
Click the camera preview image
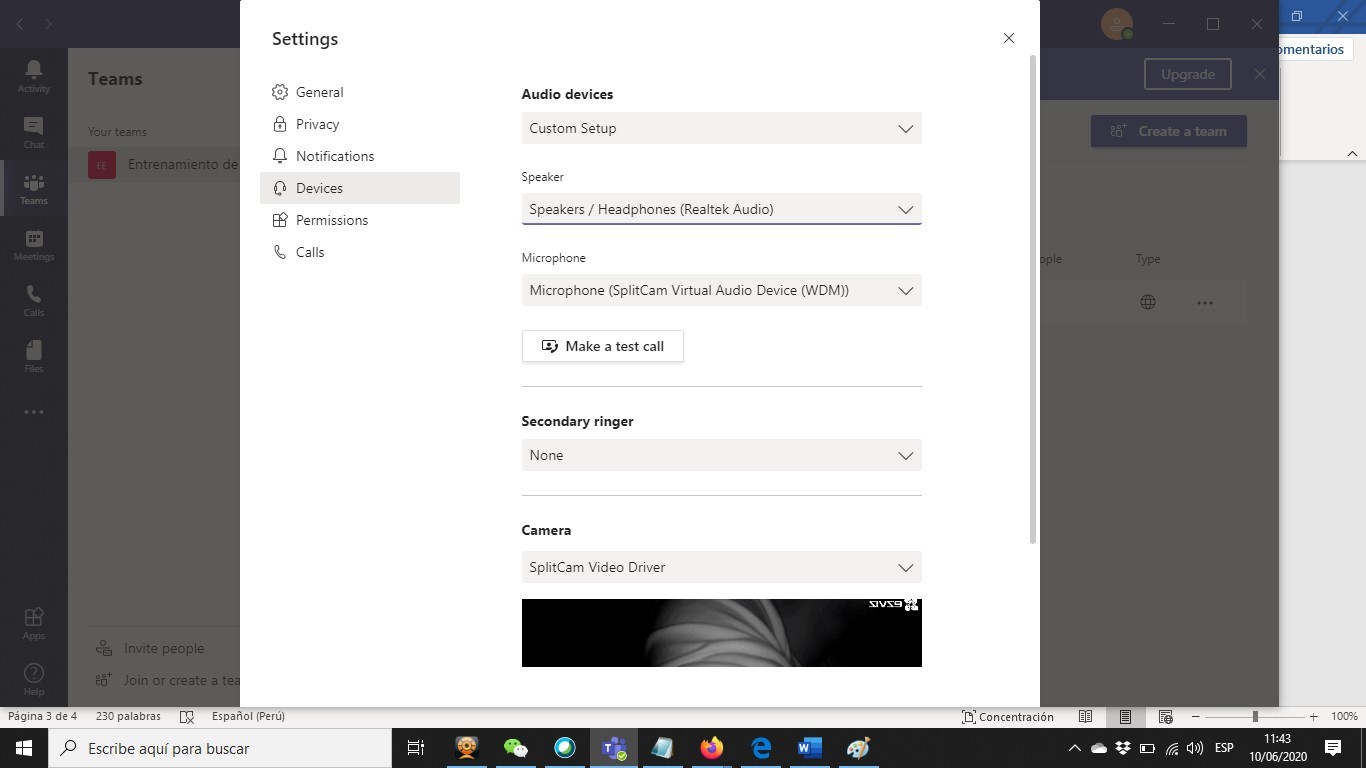tap(721, 633)
